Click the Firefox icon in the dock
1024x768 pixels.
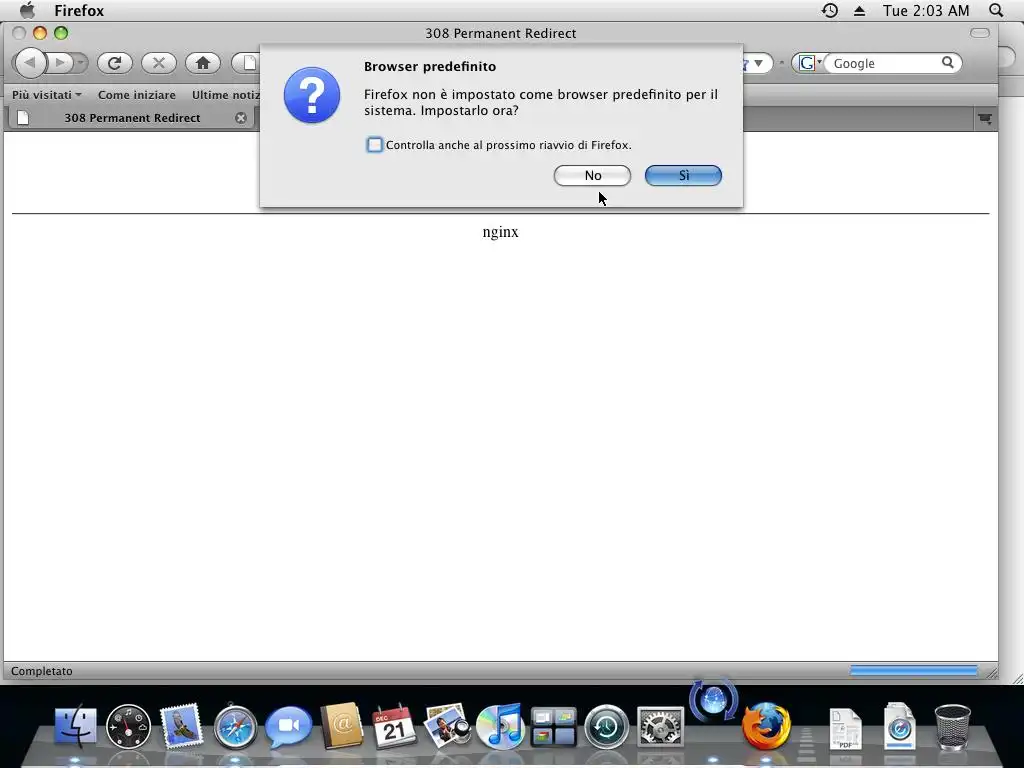point(766,726)
